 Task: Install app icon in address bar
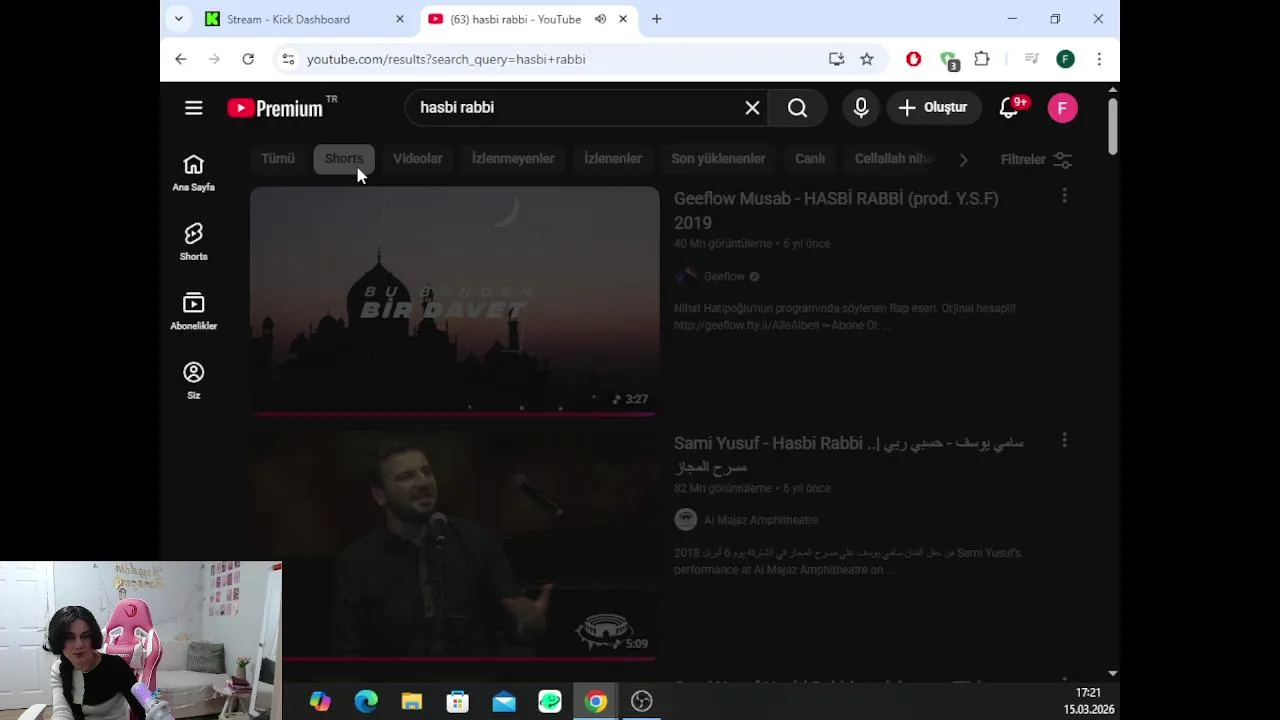(x=837, y=59)
